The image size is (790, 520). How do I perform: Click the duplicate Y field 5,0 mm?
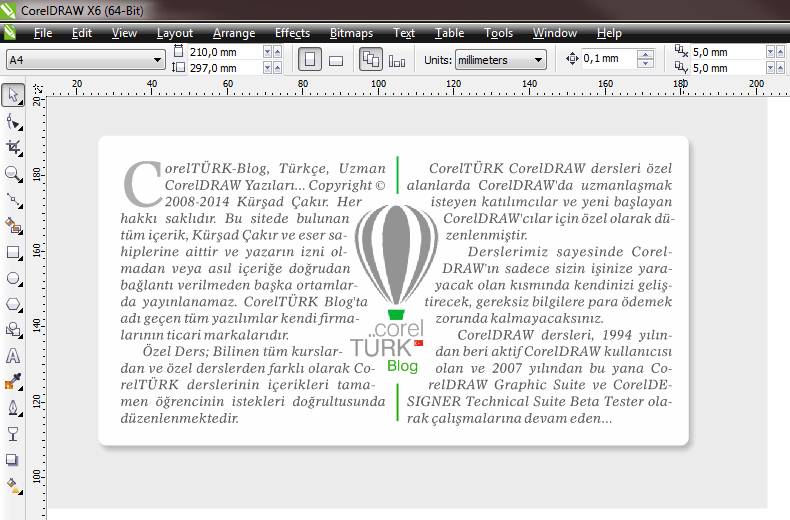pyautogui.click(x=728, y=68)
